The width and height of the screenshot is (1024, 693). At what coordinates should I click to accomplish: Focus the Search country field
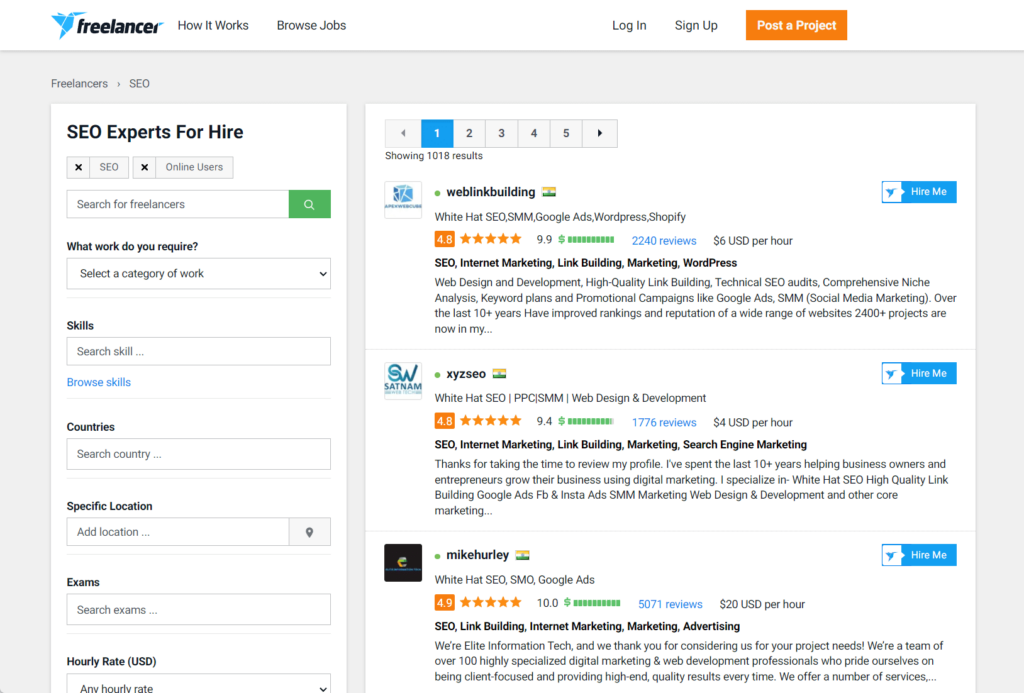coord(199,454)
